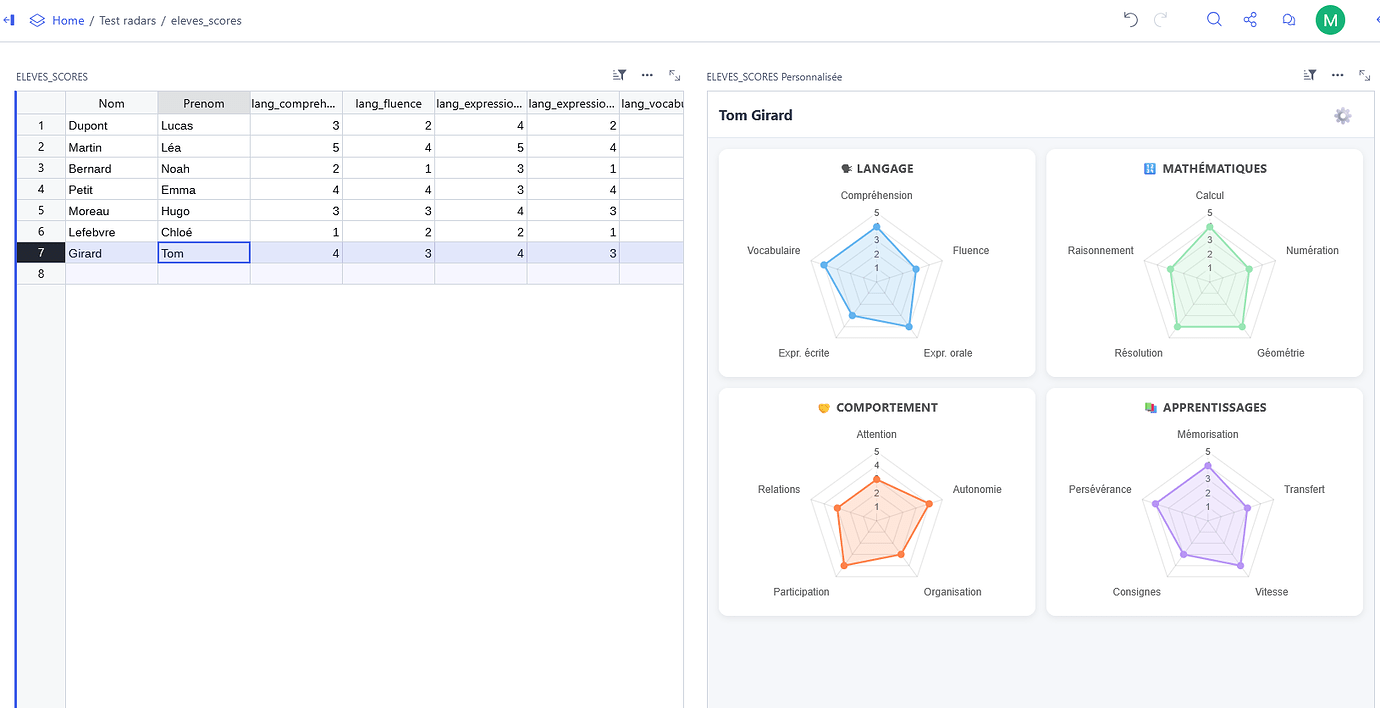This screenshot has width=1380, height=708.
Task: Open sort and filter for Personnalisée widget
Action: coord(1310,75)
